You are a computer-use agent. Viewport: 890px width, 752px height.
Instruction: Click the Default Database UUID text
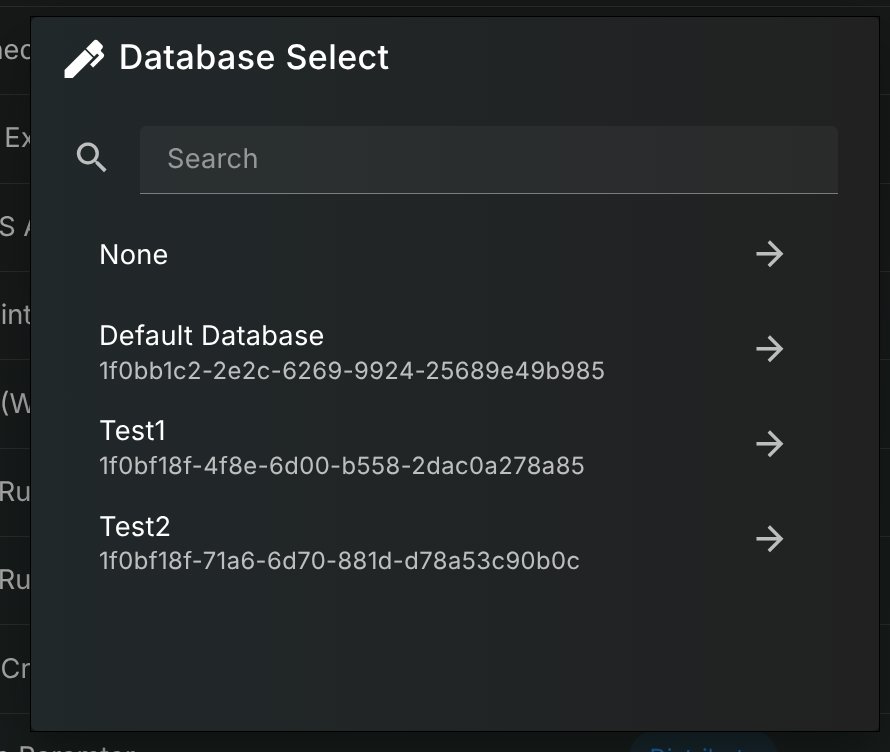point(352,372)
